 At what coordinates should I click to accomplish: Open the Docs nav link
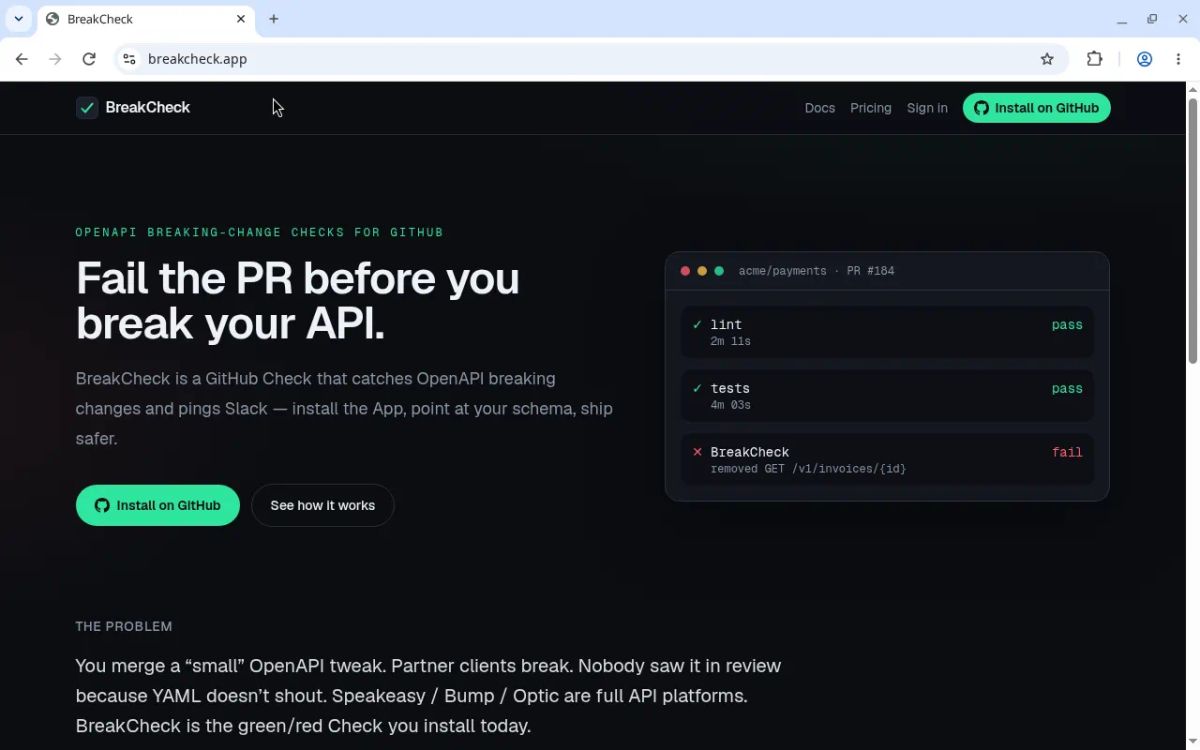(x=820, y=108)
